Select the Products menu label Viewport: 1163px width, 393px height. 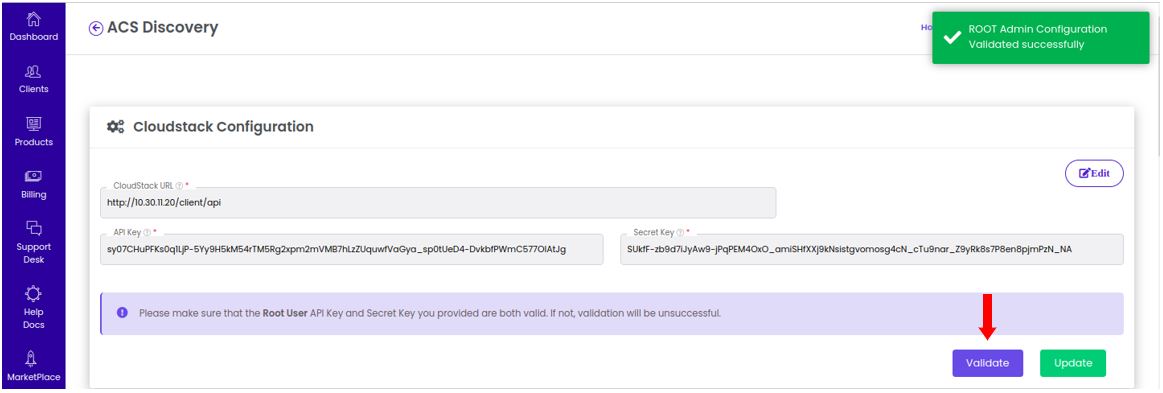click(x=33, y=142)
